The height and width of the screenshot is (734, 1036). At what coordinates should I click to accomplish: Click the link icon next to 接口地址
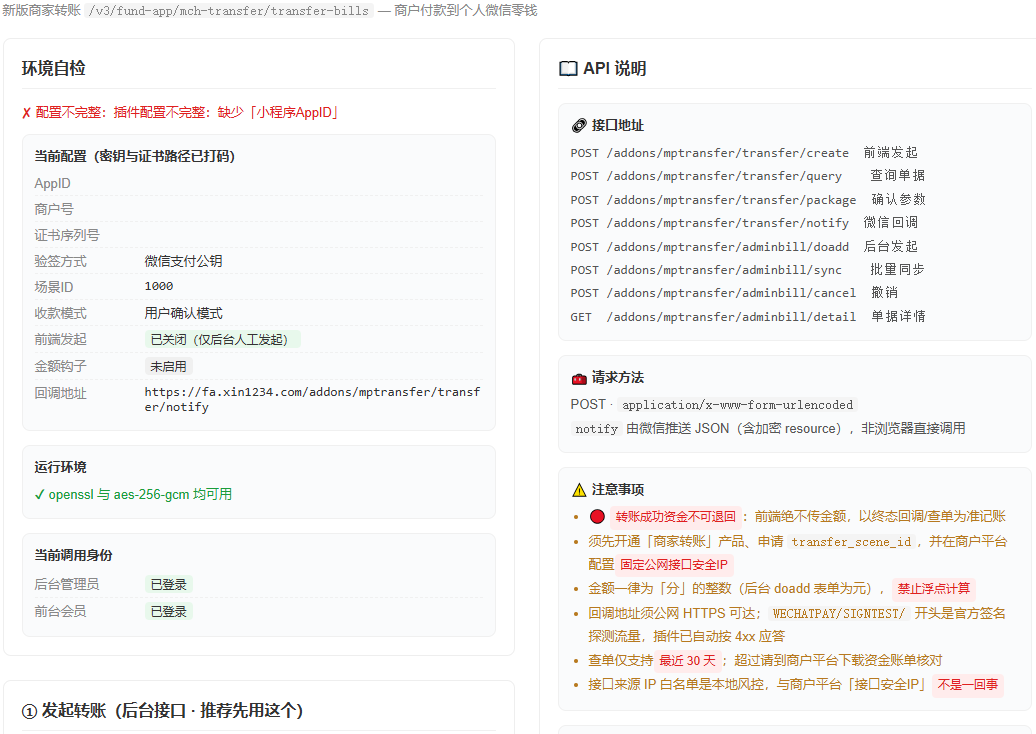(579, 126)
